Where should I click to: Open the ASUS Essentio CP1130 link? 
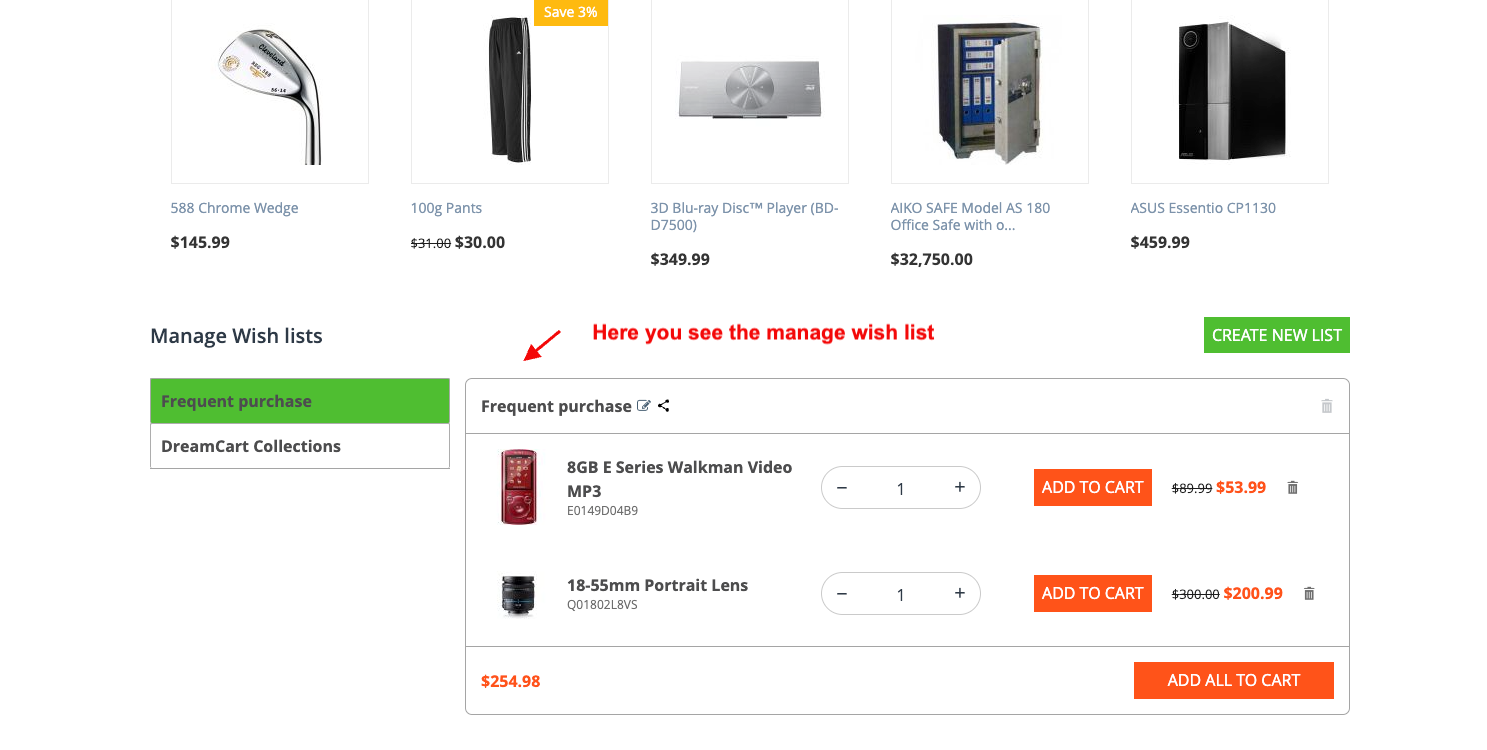point(1203,208)
